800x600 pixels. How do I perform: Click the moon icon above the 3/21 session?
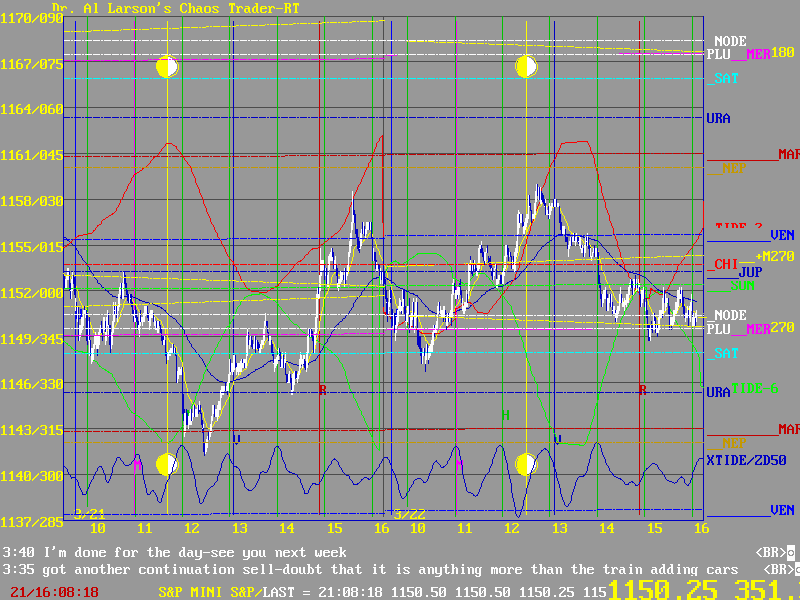coord(167,67)
